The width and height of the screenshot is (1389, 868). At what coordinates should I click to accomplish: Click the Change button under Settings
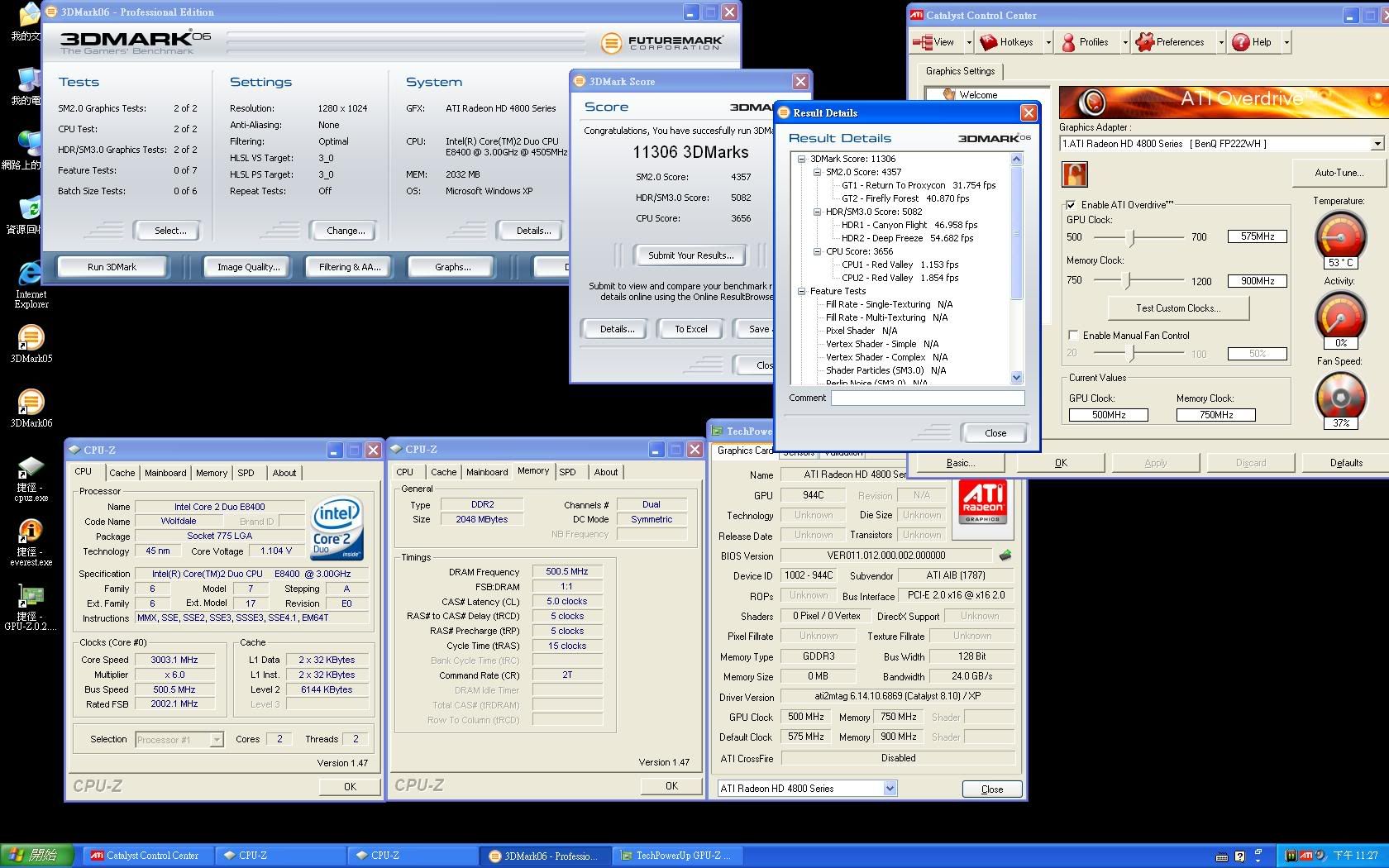(x=345, y=231)
